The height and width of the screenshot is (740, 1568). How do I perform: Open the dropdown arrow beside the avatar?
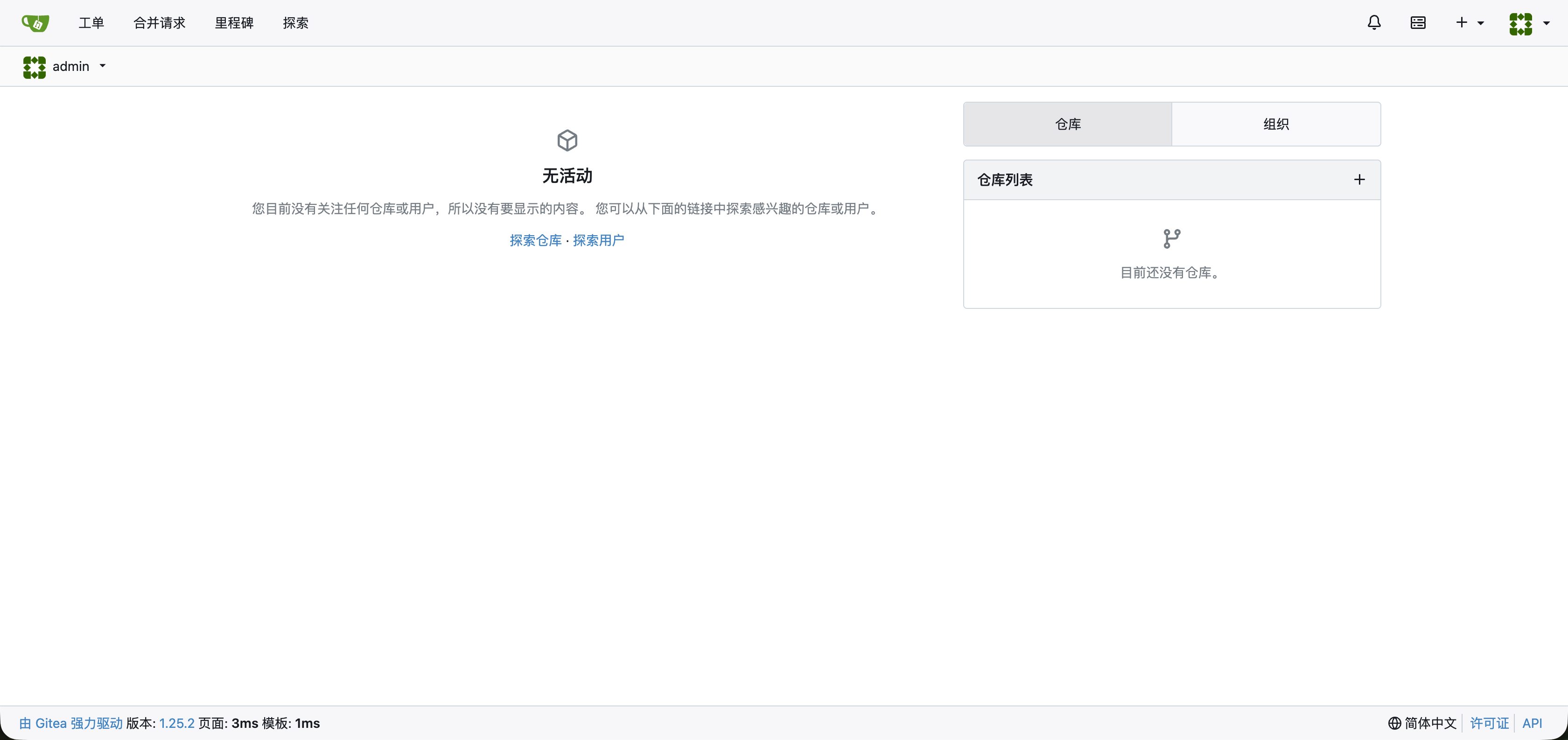pyautogui.click(x=1547, y=23)
